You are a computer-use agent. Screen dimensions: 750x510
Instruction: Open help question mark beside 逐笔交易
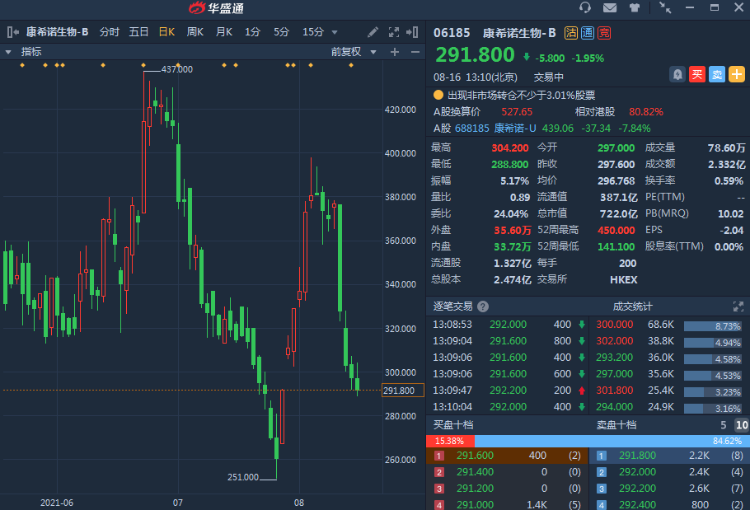[x=483, y=307]
